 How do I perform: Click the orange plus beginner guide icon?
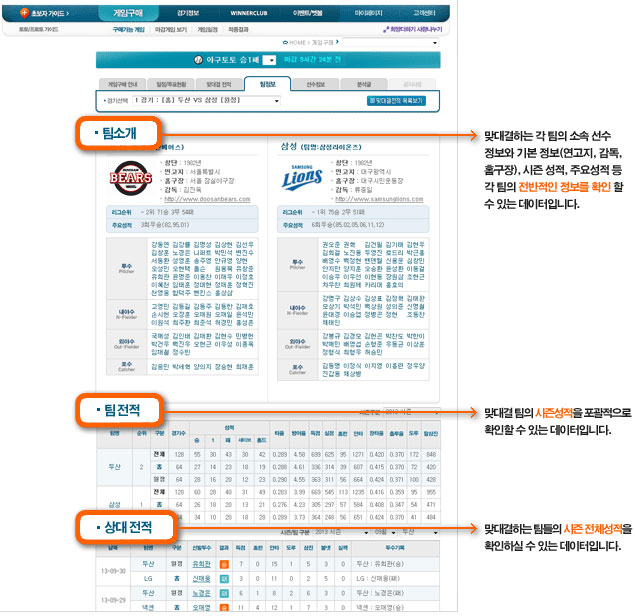point(24,13)
